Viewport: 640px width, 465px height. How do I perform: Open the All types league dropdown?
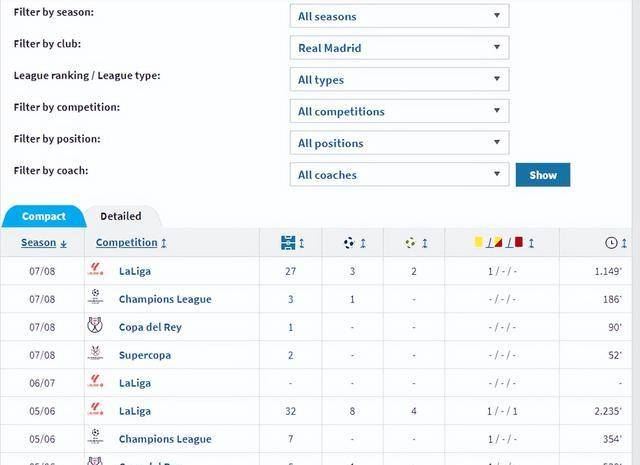(x=399, y=79)
